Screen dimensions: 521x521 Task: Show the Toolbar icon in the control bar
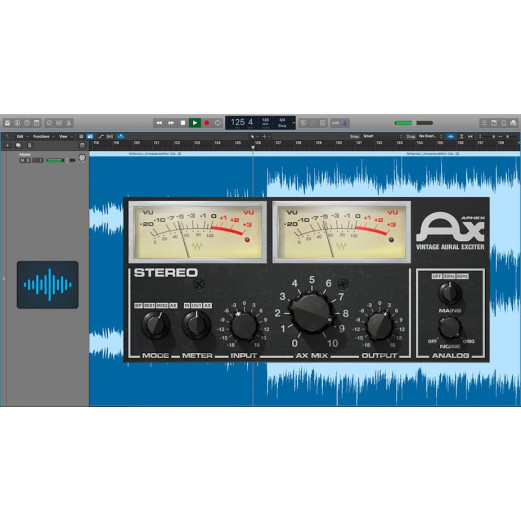37,123
